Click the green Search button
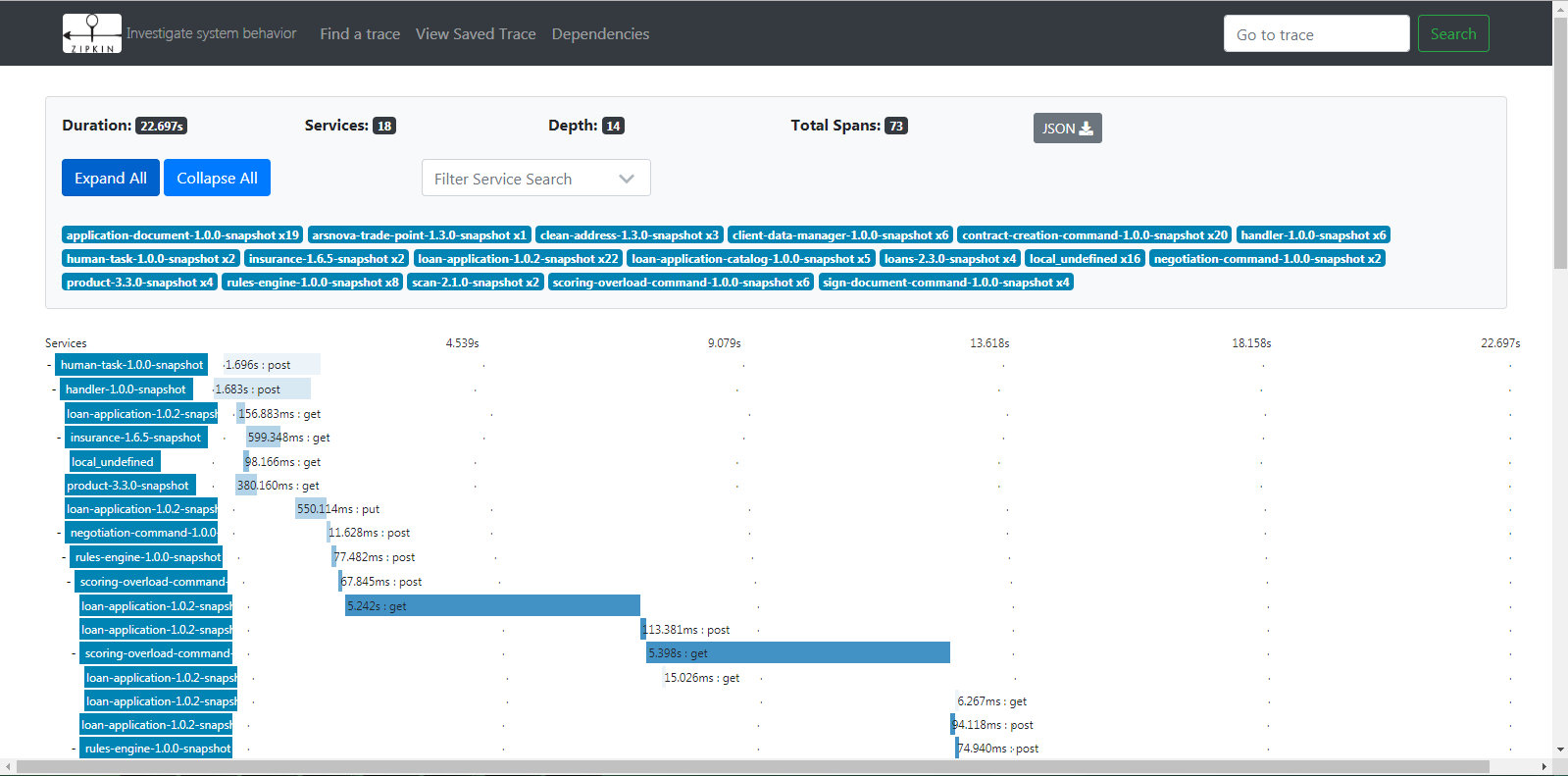The width and height of the screenshot is (1568, 776). tap(1453, 33)
